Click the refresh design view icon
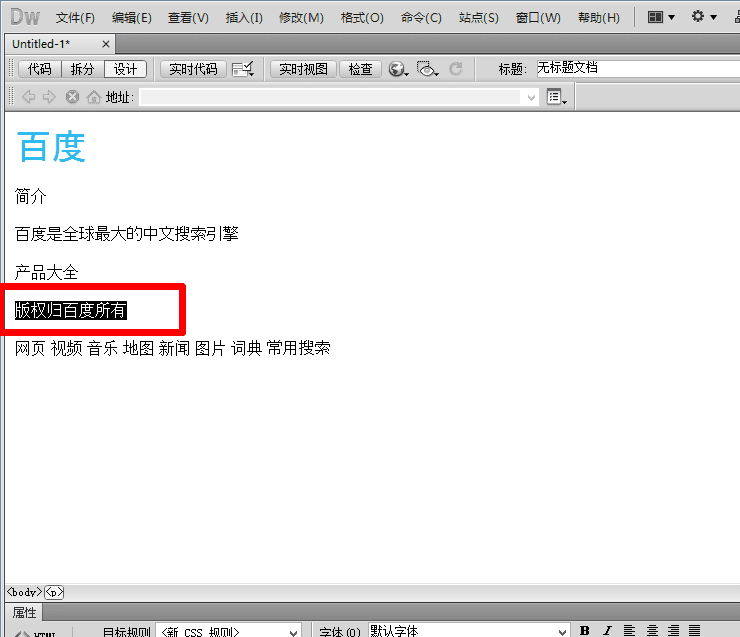 point(455,69)
